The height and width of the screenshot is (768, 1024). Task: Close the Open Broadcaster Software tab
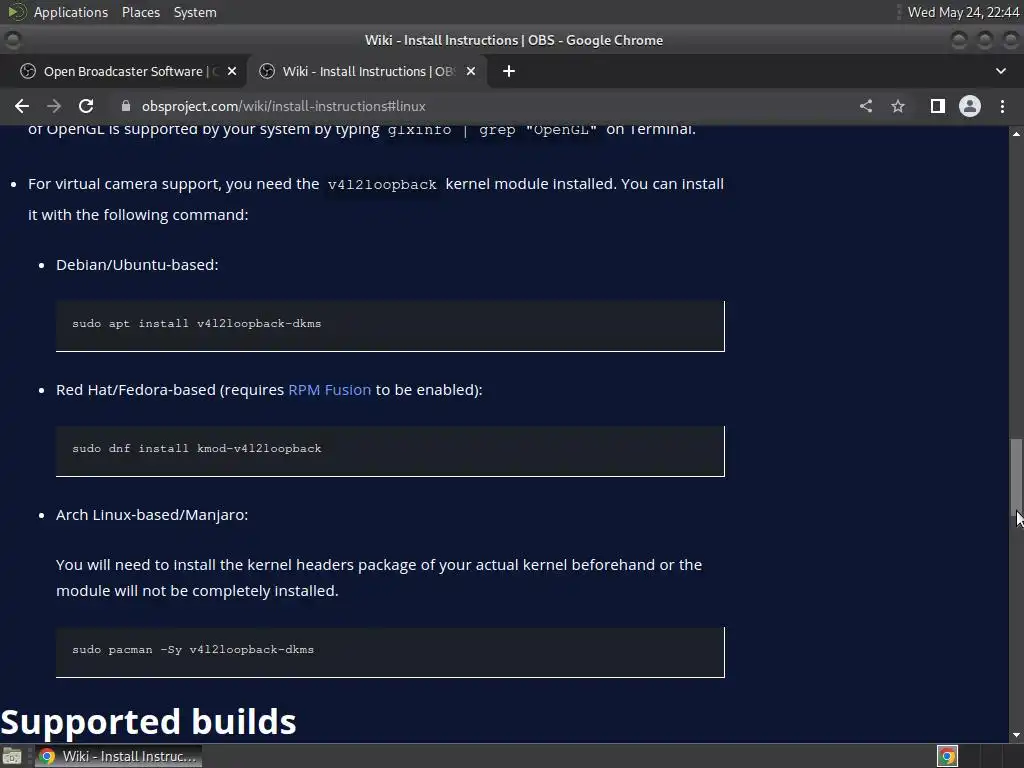232,71
